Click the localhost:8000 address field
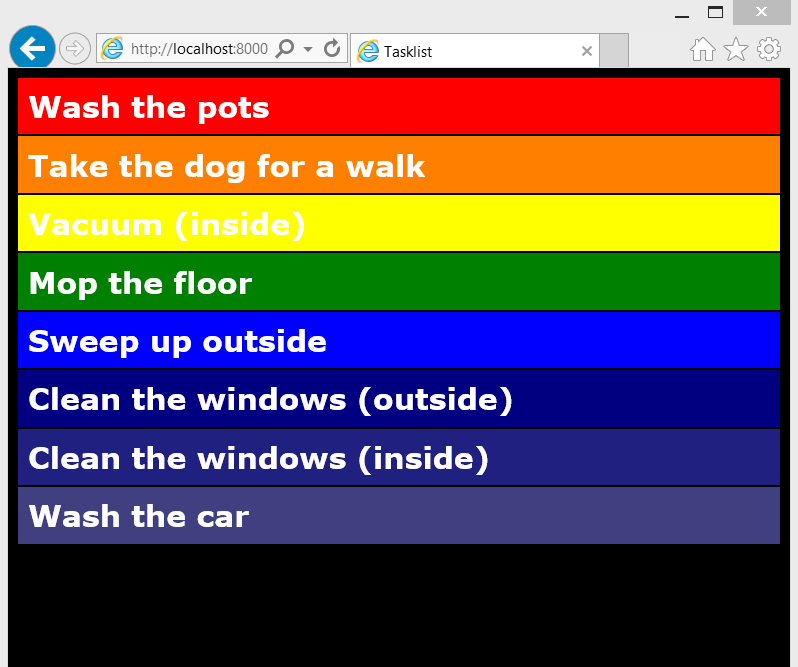This screenshot has width=798, height=667. coord(198,49)
